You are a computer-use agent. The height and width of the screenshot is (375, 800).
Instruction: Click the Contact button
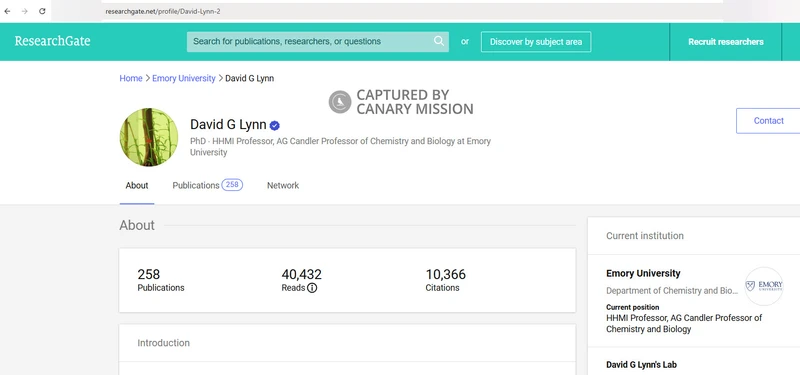click(x=768, y=121)
